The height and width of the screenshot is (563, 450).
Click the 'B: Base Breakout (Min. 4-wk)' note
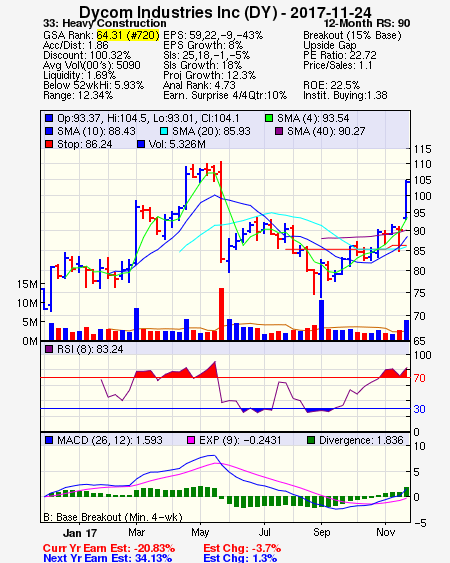113,517
